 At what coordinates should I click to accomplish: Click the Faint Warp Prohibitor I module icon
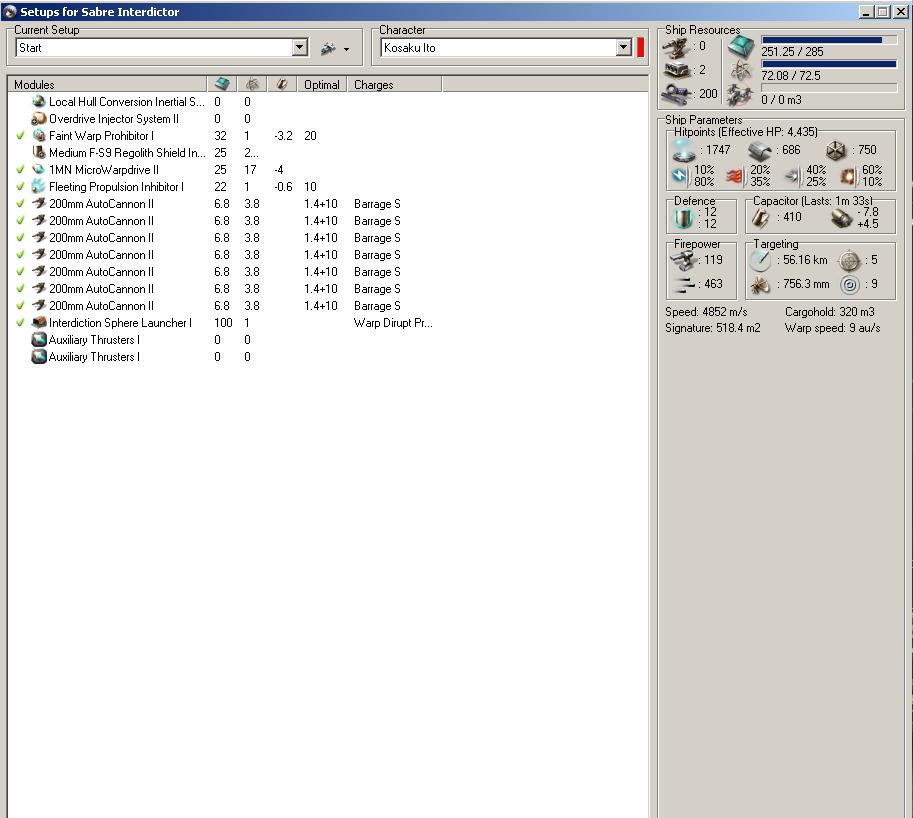(x=39, y=136)
